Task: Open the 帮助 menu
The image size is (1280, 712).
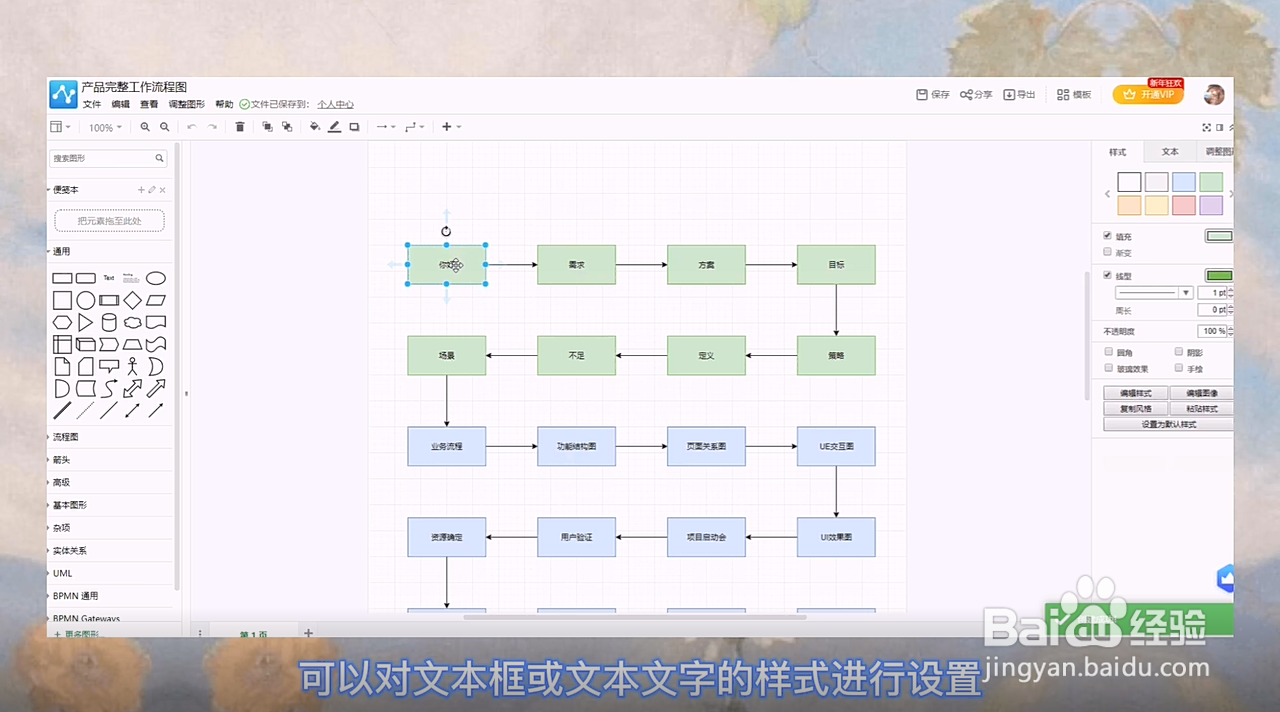Action: click(224, 104)
